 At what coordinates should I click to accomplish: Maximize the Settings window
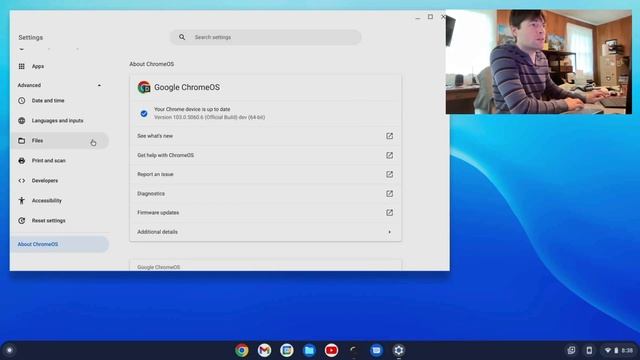tap(430, 17)
